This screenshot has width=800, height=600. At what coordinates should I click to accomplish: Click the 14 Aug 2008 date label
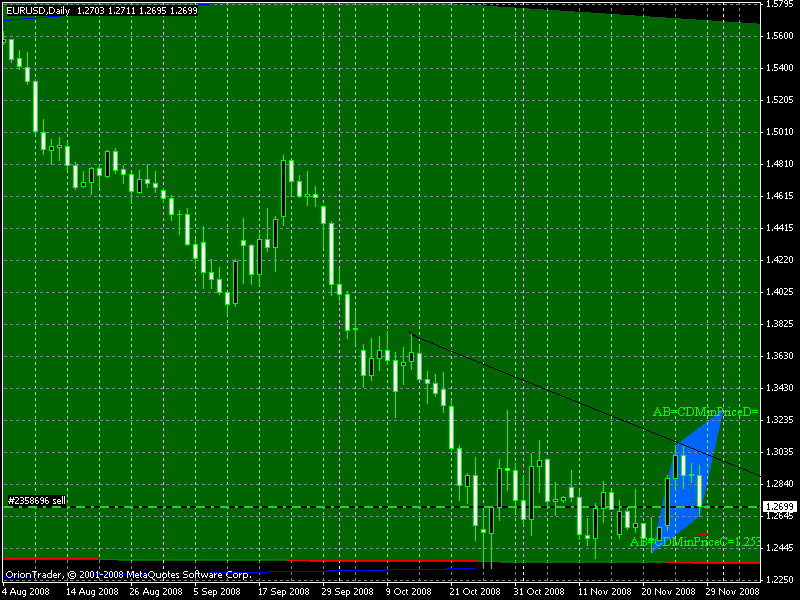pos(92,592)
